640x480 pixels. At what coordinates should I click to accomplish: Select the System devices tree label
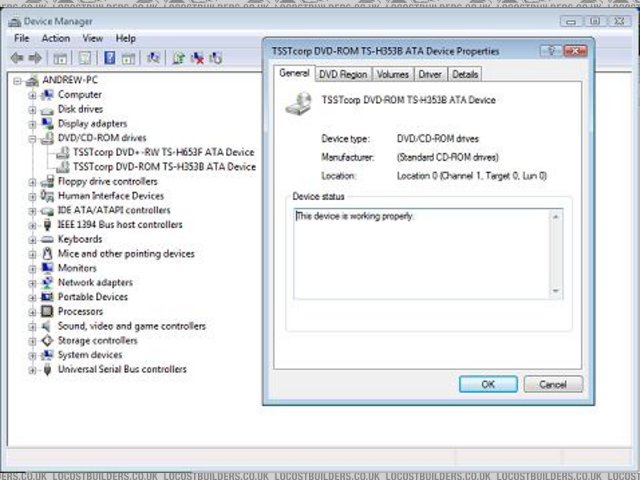click(x=90, y=355)
